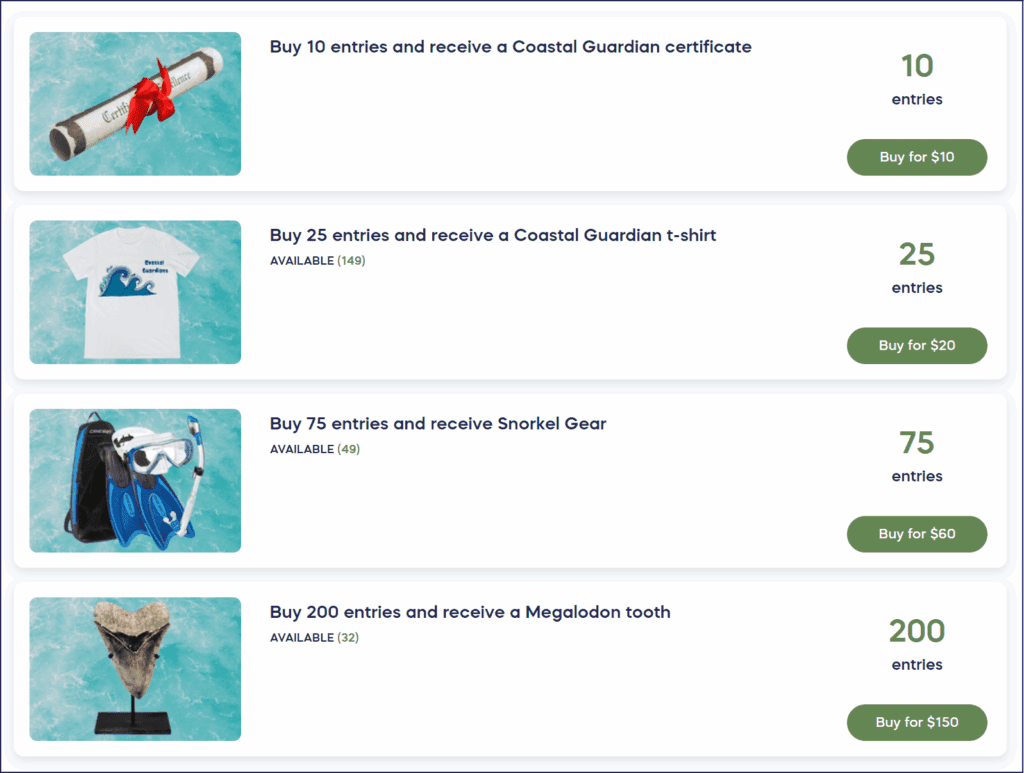Open the Coastal Guardian t-shirt image
The image size is (1024, 773).
coord(135,292)
